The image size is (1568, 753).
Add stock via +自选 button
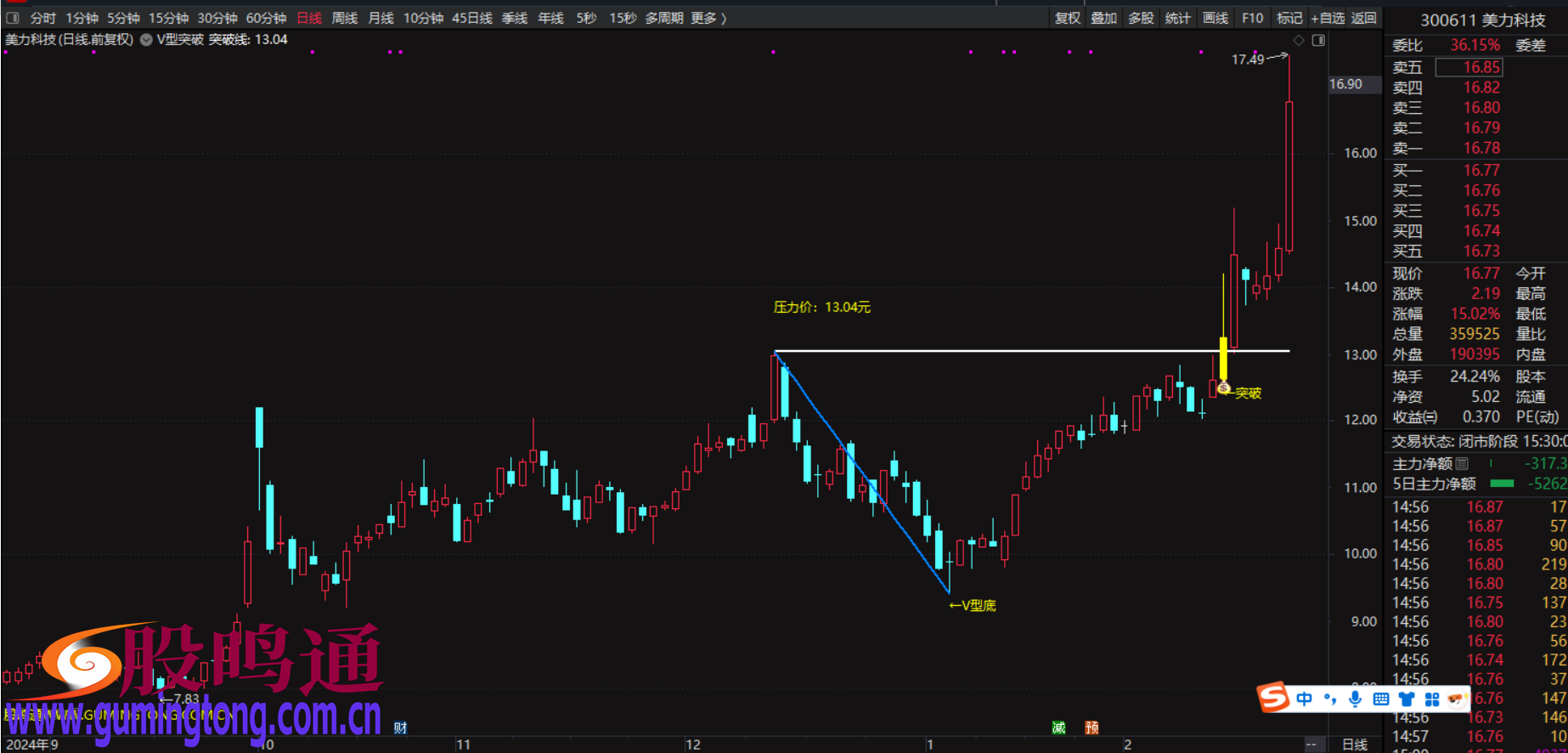1328,18
